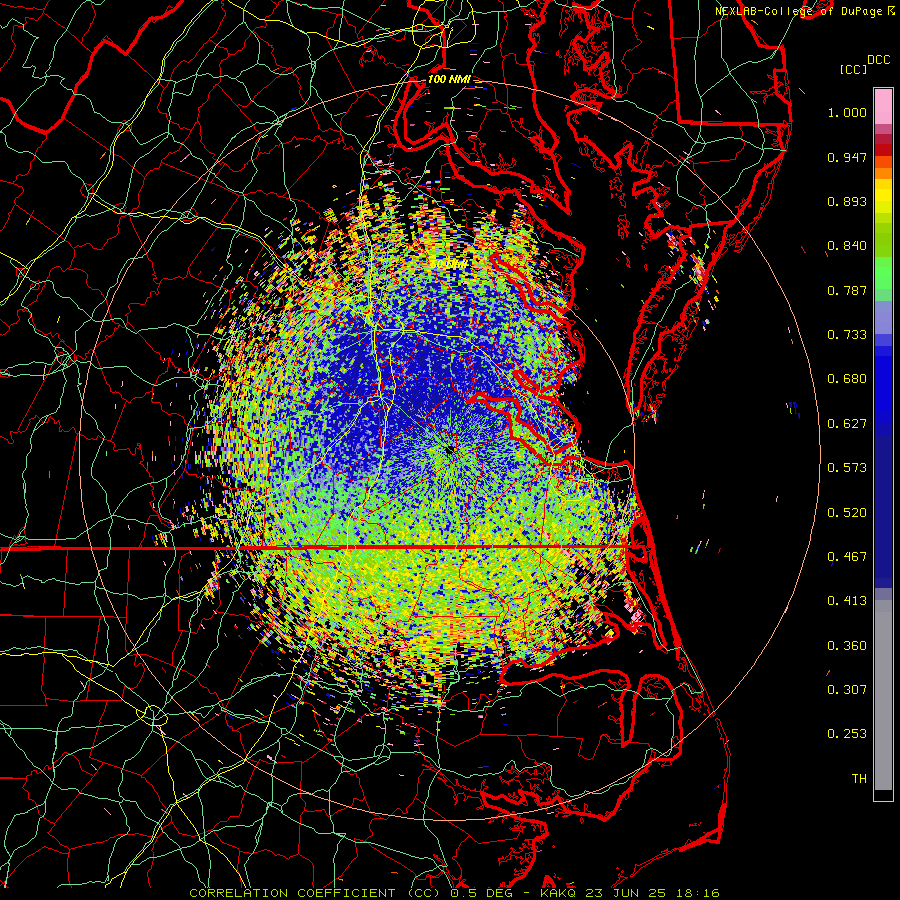Viewport: 900px width, 900px height.
Task: Select the 0.573 scale value
Action: (x=847, y=468)
